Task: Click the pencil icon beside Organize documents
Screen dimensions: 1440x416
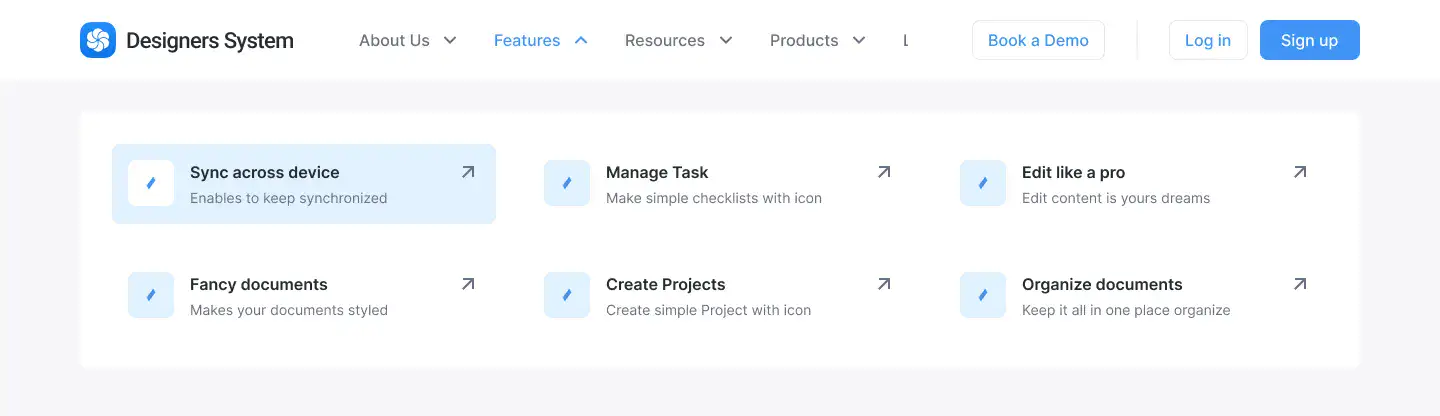Action: [983, 295]
